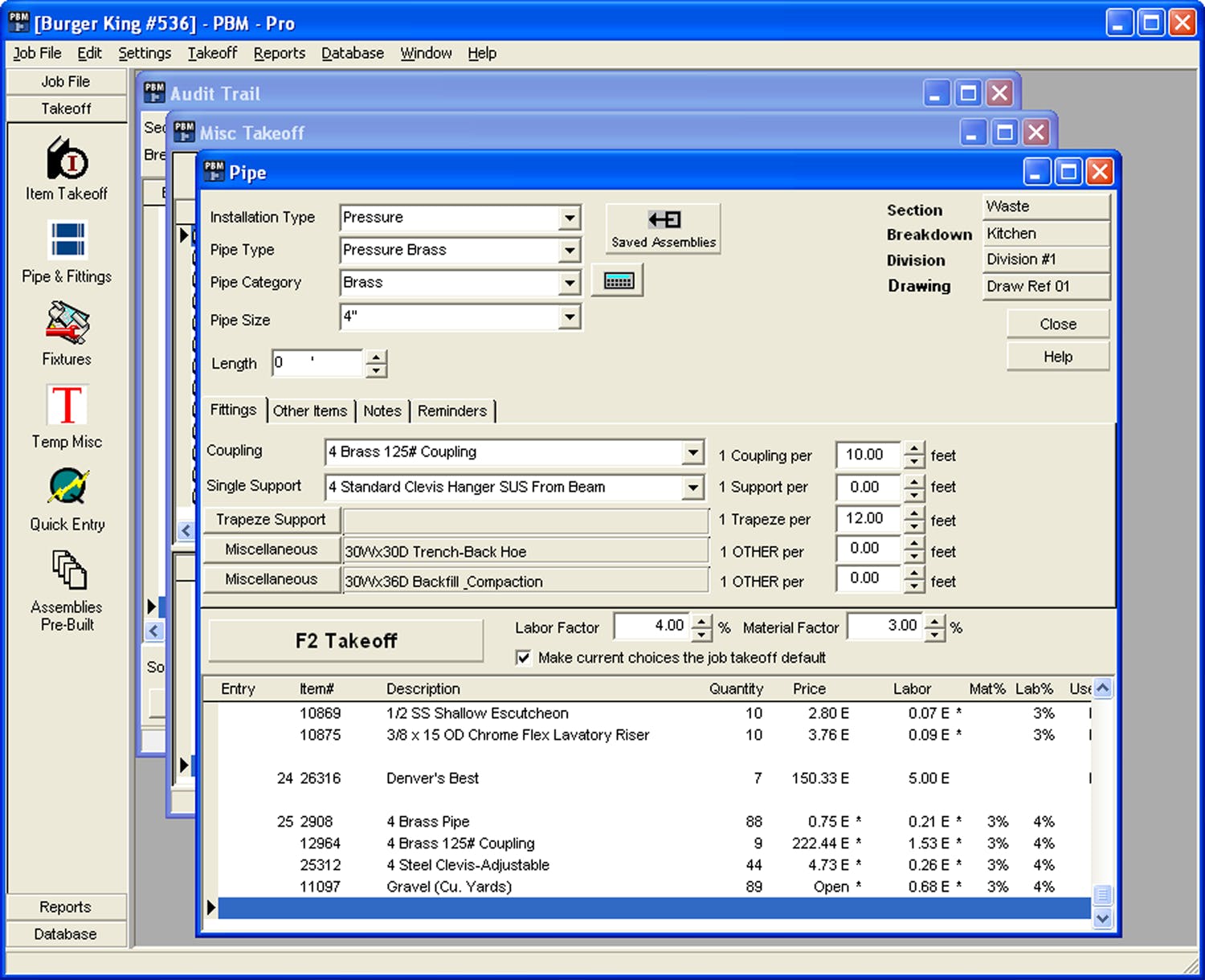Click the Saved Assemblies button

coord(663,228)
